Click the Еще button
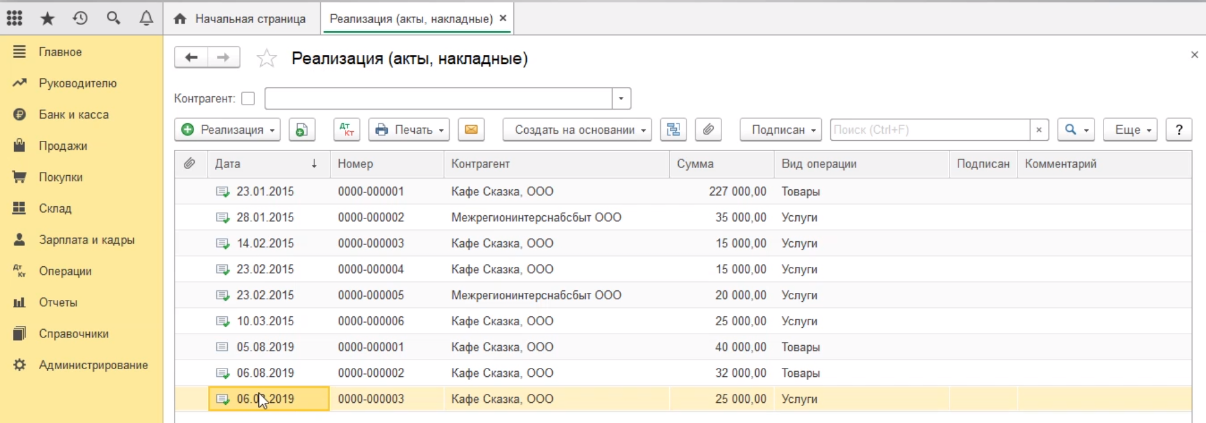Image resolution: width=1206 pixels, height=423 pixels. coord(1134,130)
